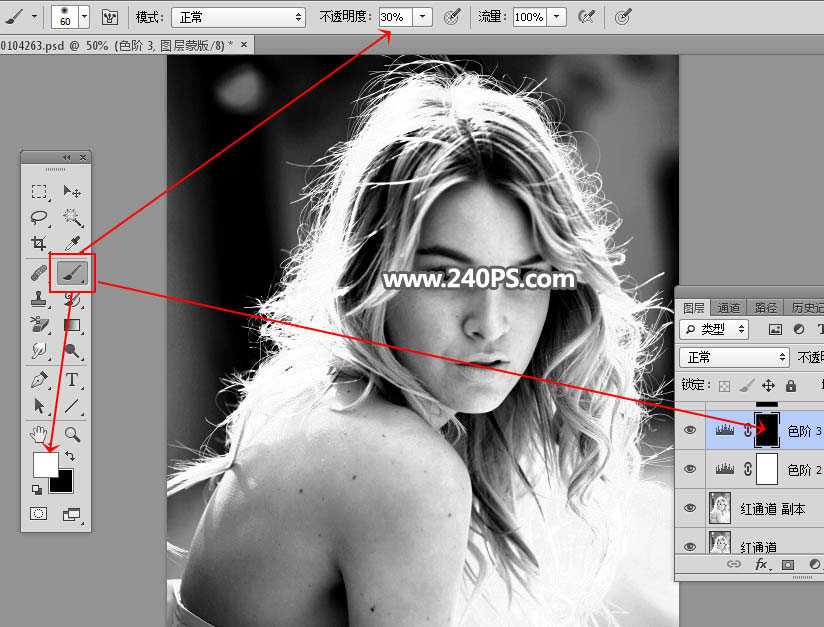
Task: Select the Brush tool in the toolbox
Action: coord(72,272)
